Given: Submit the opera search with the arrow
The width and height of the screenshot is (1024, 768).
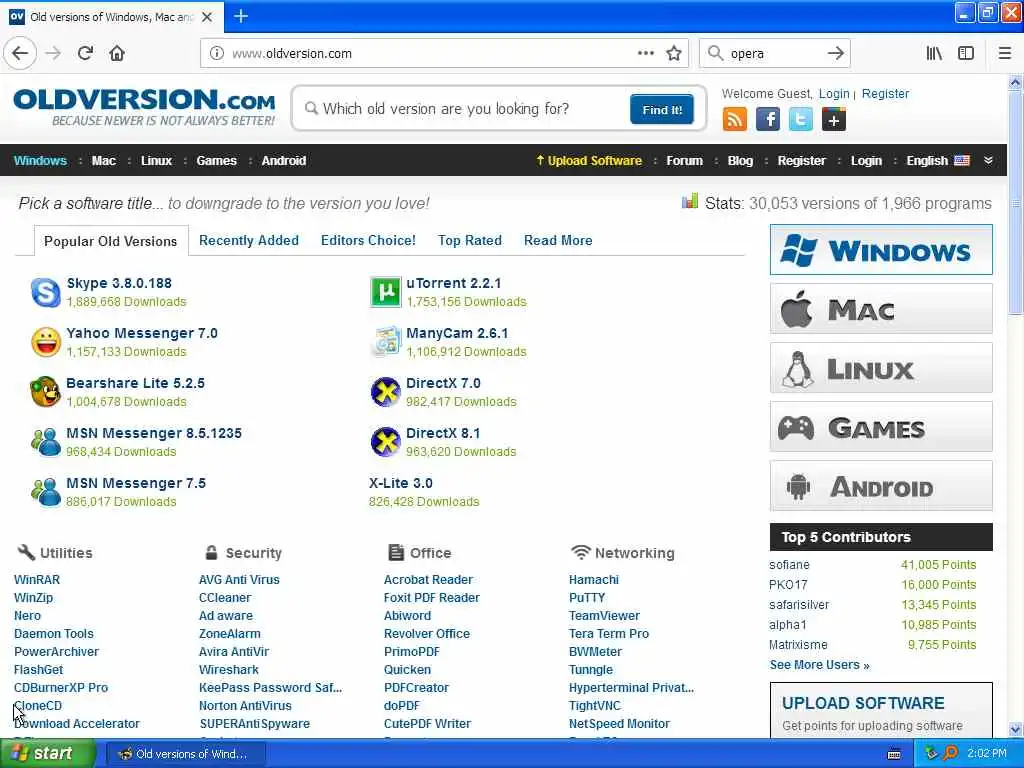Looking at the screenshot, I should click(x=835, y=53).
